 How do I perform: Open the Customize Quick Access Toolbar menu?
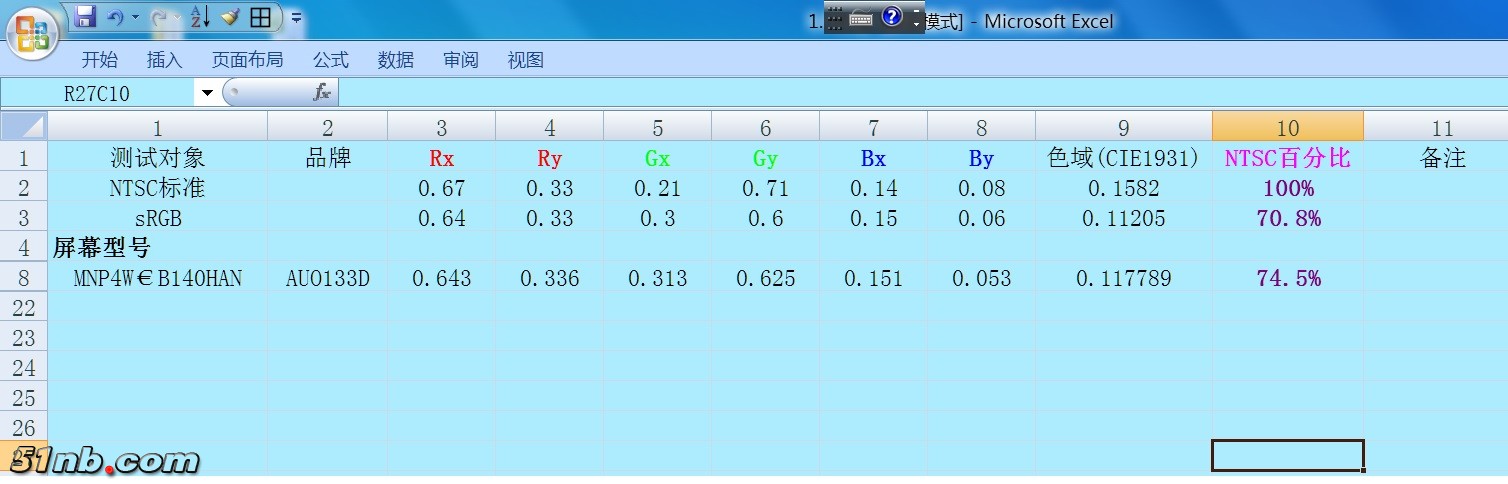click(297, 18)
